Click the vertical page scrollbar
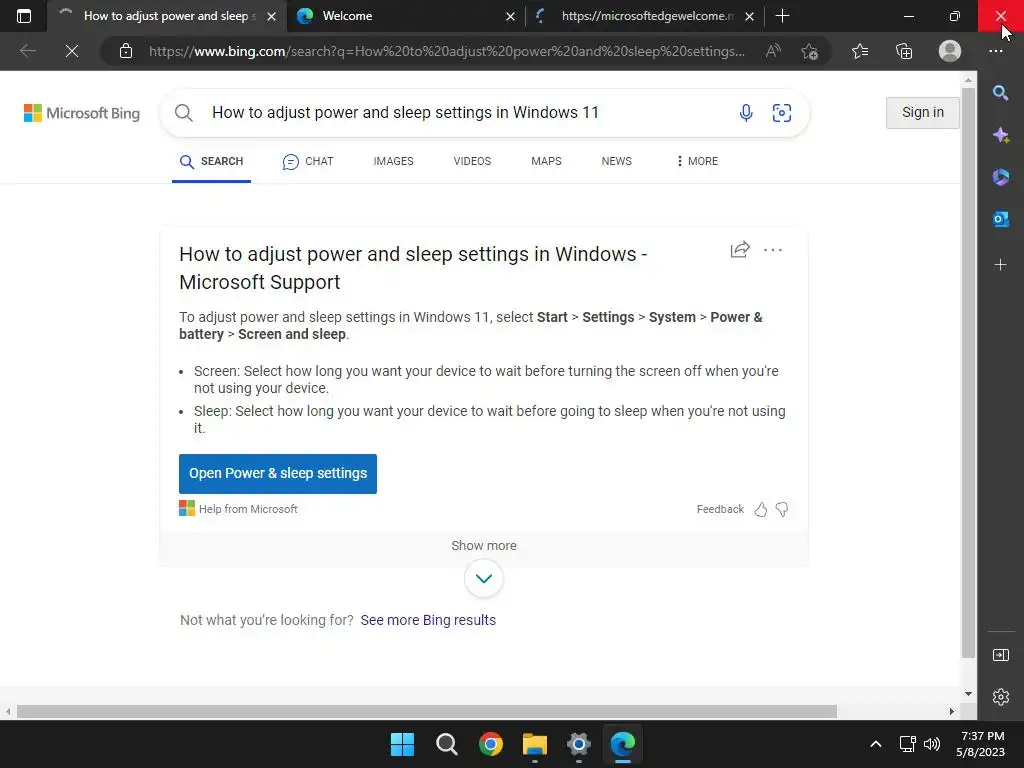Screen dimensions: 1024x768 (968, 372)
